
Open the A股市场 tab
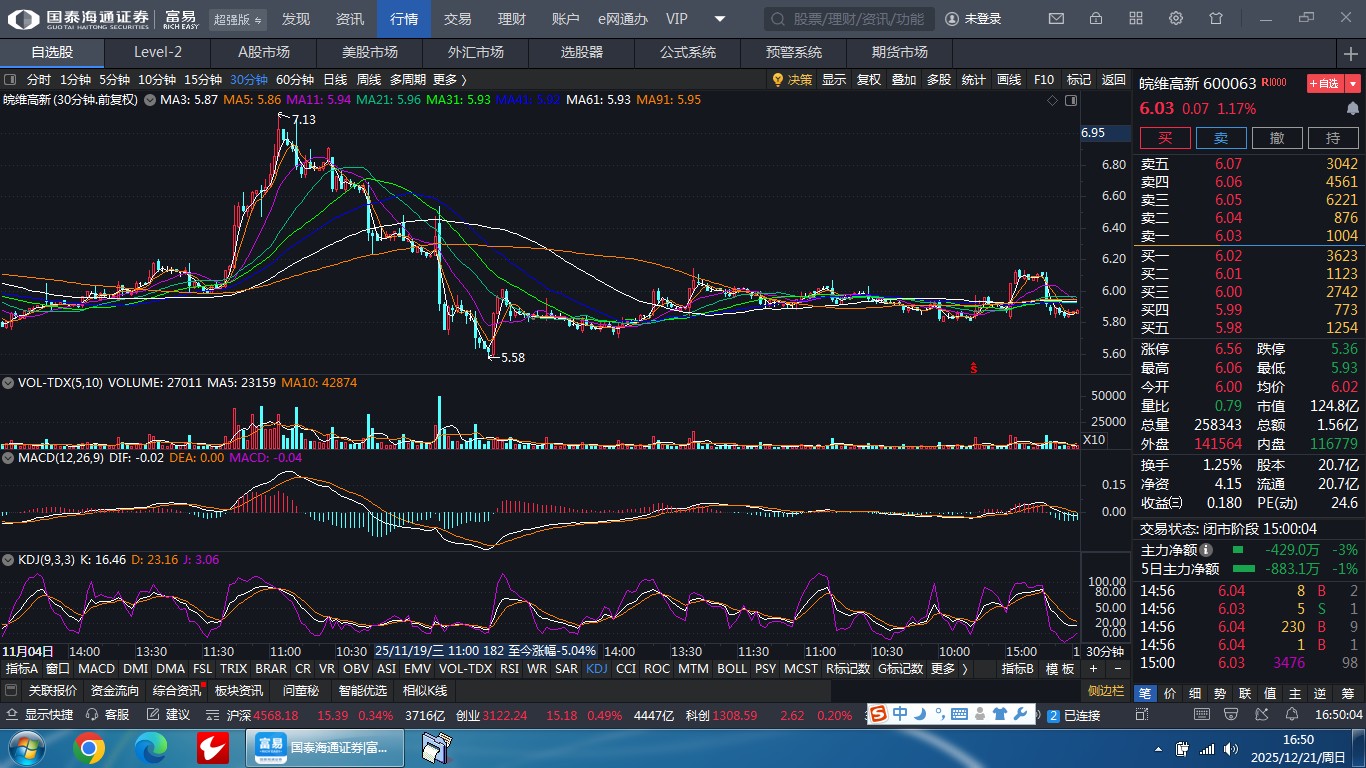click(x=264, y=52)
